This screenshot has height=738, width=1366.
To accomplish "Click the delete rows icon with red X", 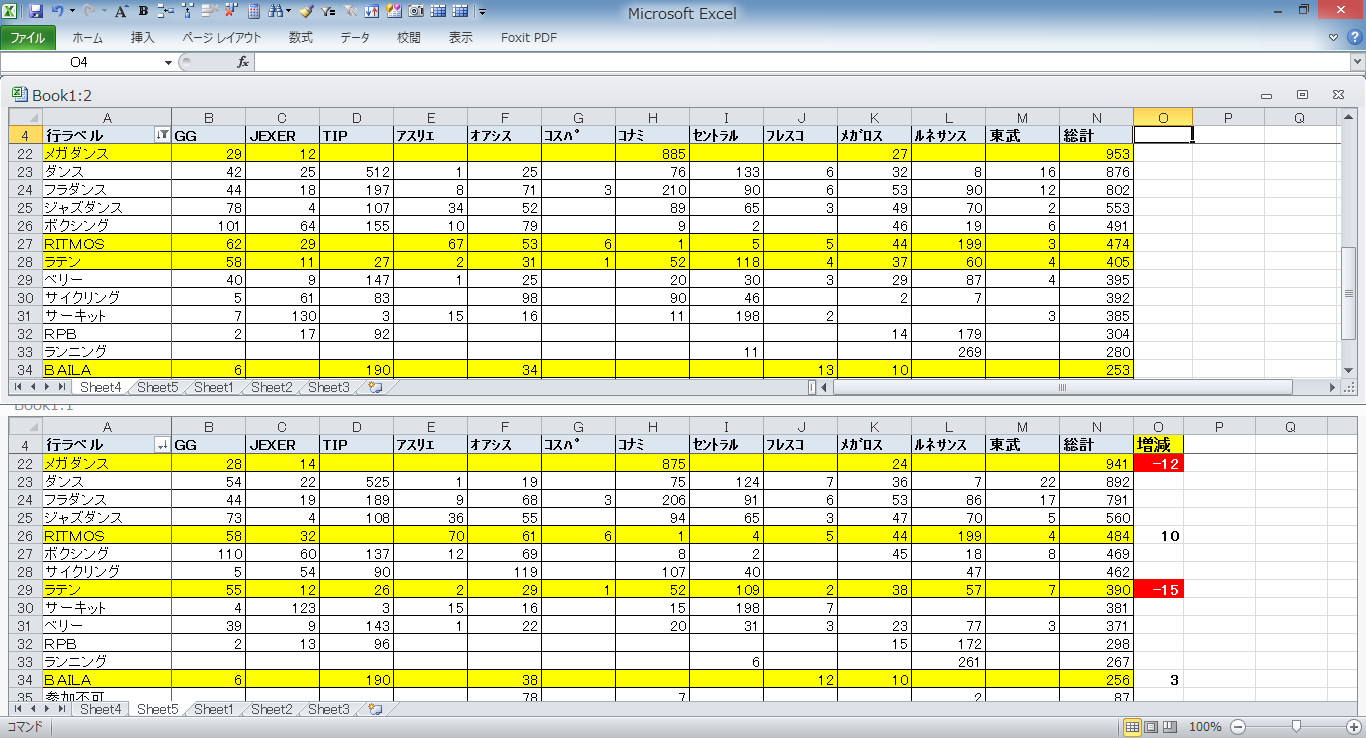I will point(230,12).
